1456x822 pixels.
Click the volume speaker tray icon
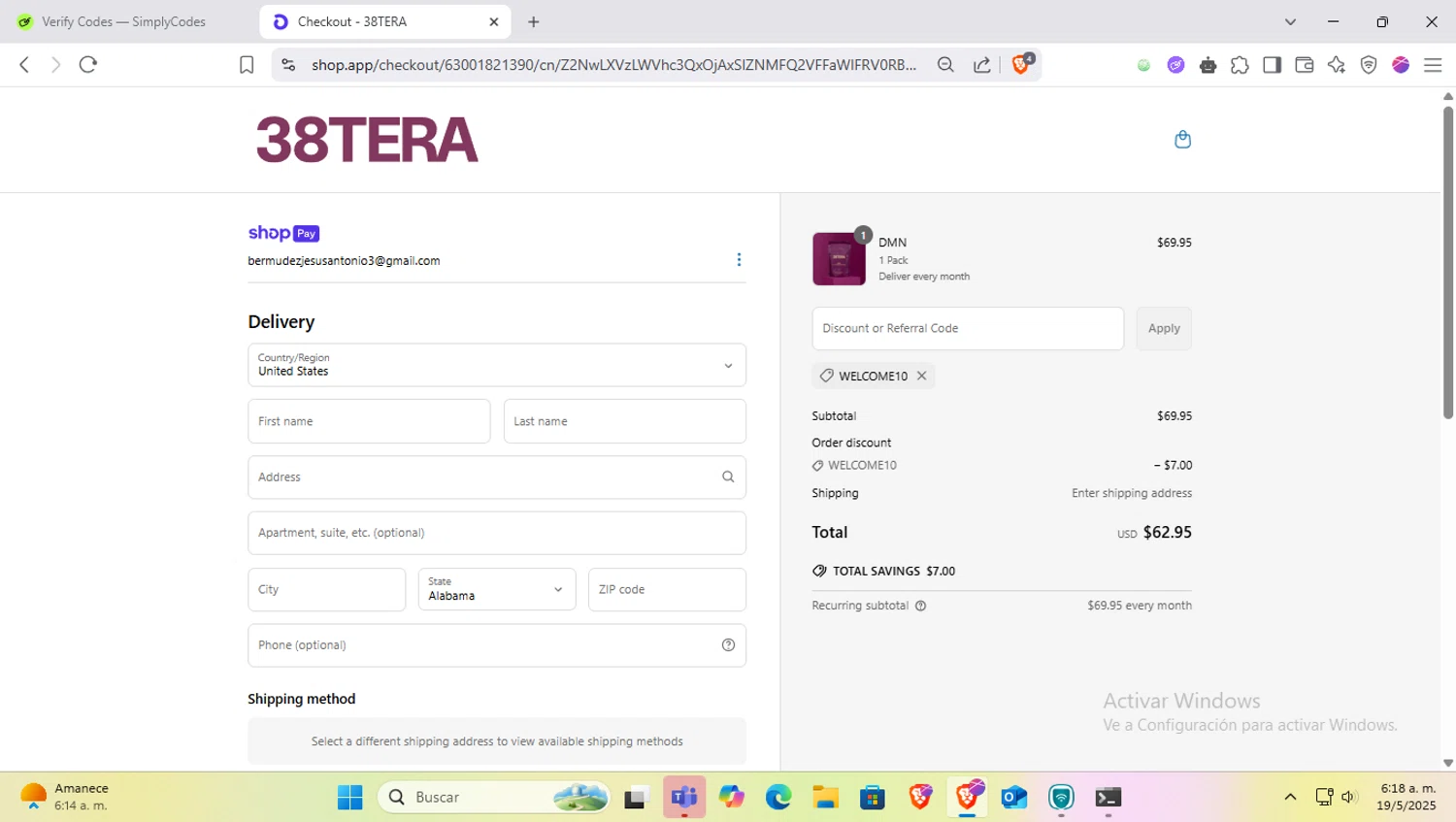[x=1349, y=798]
